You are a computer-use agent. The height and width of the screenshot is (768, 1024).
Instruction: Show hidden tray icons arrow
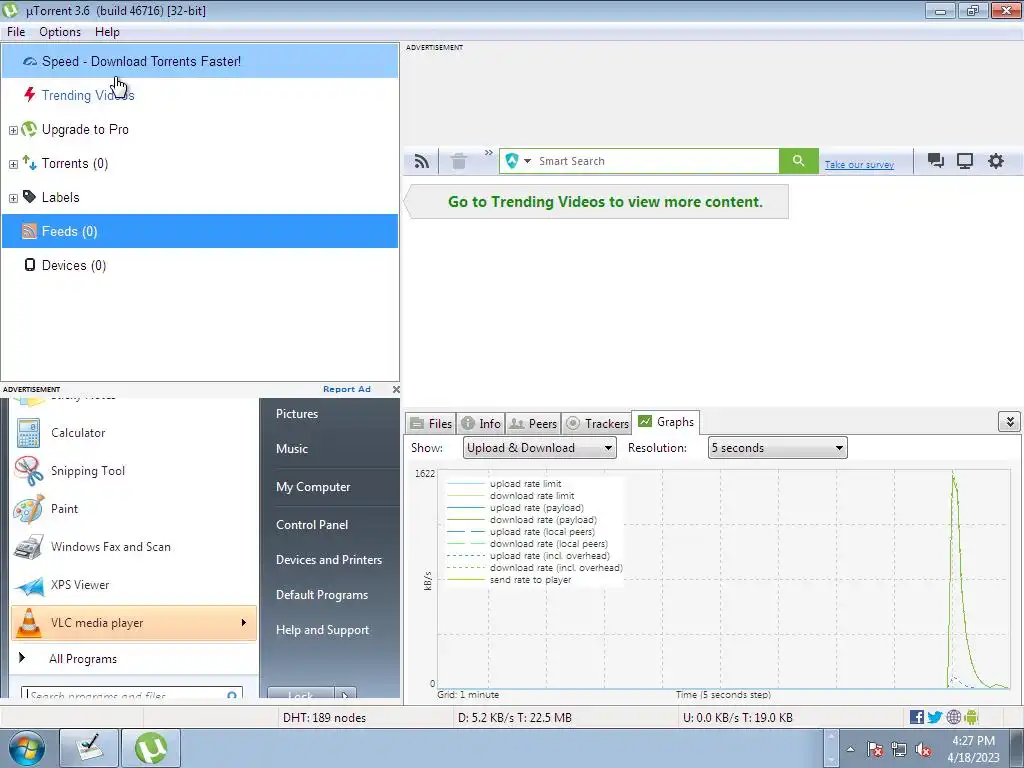[850, 749]
